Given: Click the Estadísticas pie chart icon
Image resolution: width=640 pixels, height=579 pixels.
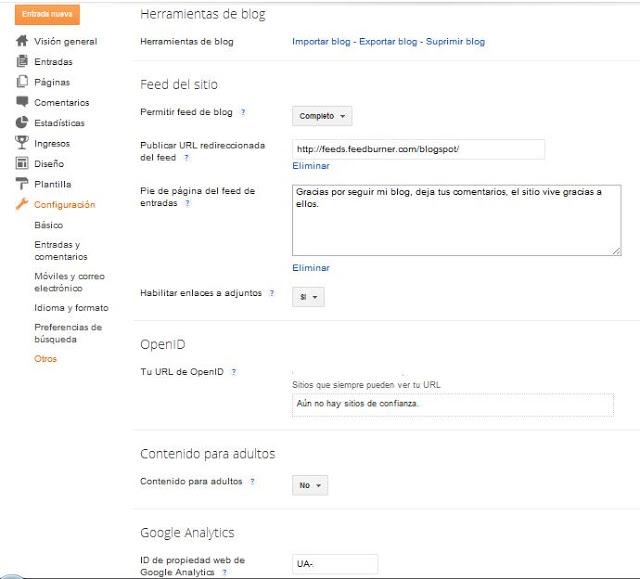Looking at the screenshot, I should pos(22,122).
